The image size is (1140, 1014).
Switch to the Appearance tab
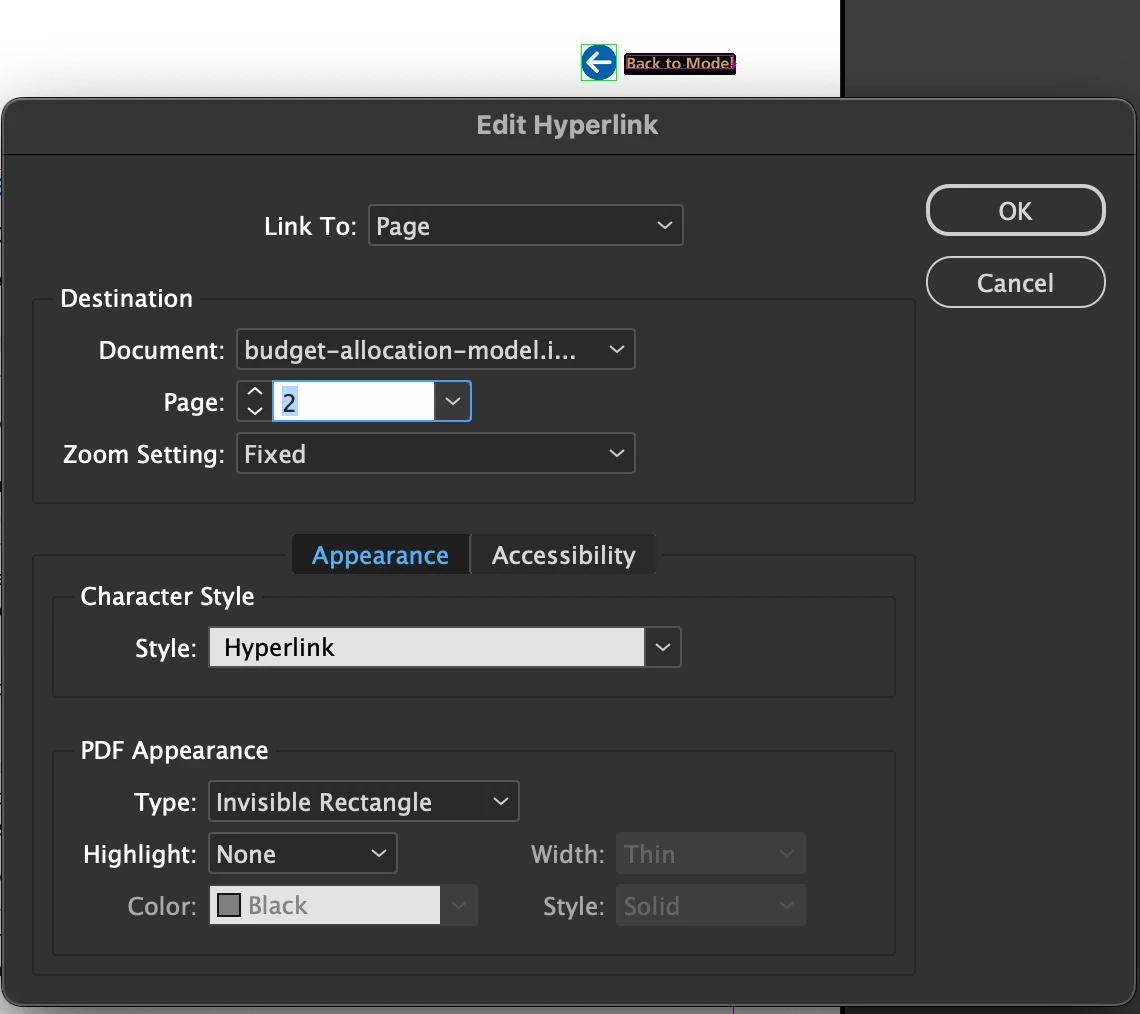click(380, 555)
